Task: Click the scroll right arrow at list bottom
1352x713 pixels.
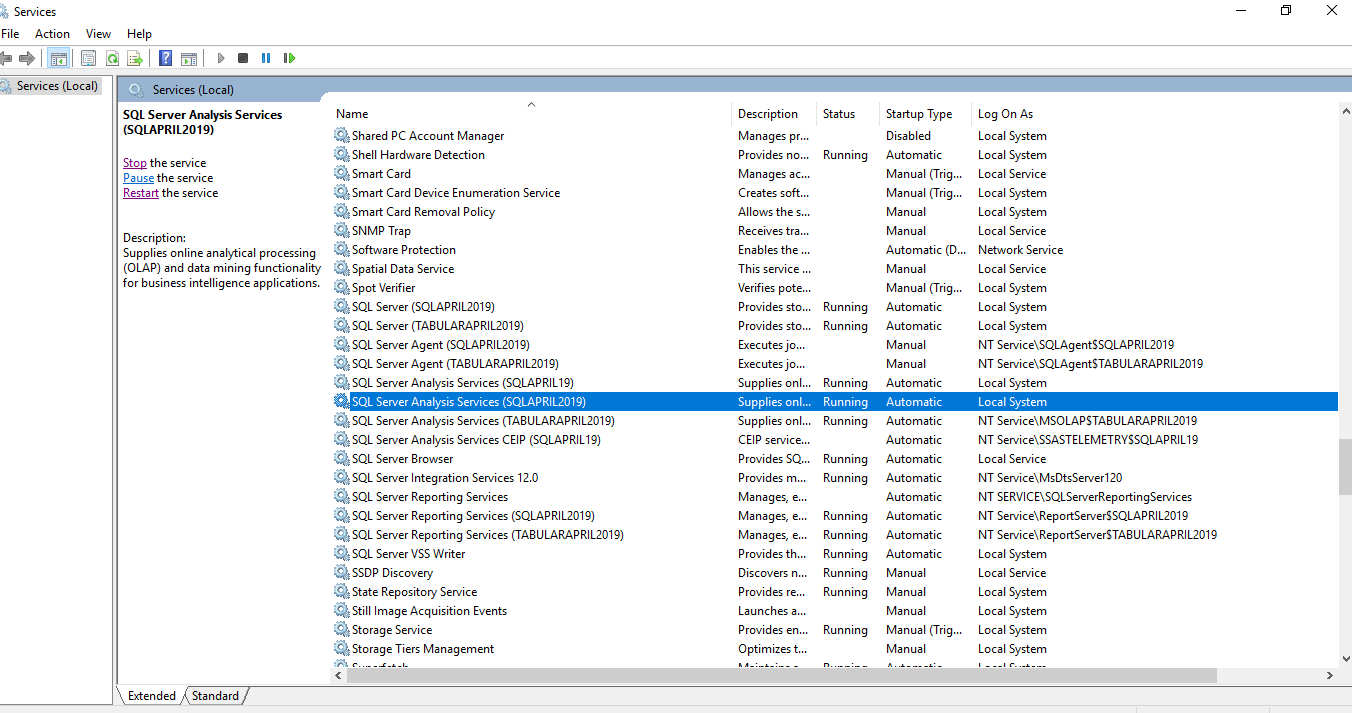Action: point(1330,676)
